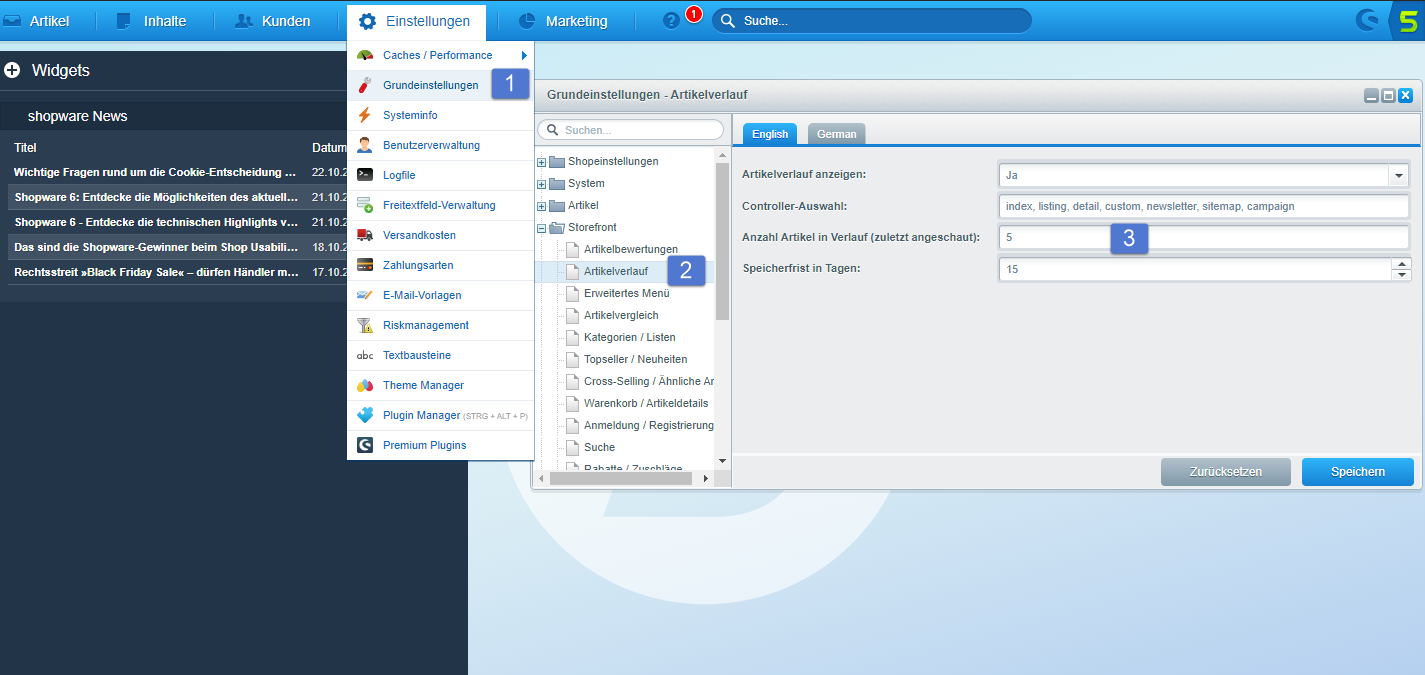This screenshot has width=1425, height=675.
Task: Open the Artikelverlauf anzeigen dropdown
Action: [x=1397, y=175]
